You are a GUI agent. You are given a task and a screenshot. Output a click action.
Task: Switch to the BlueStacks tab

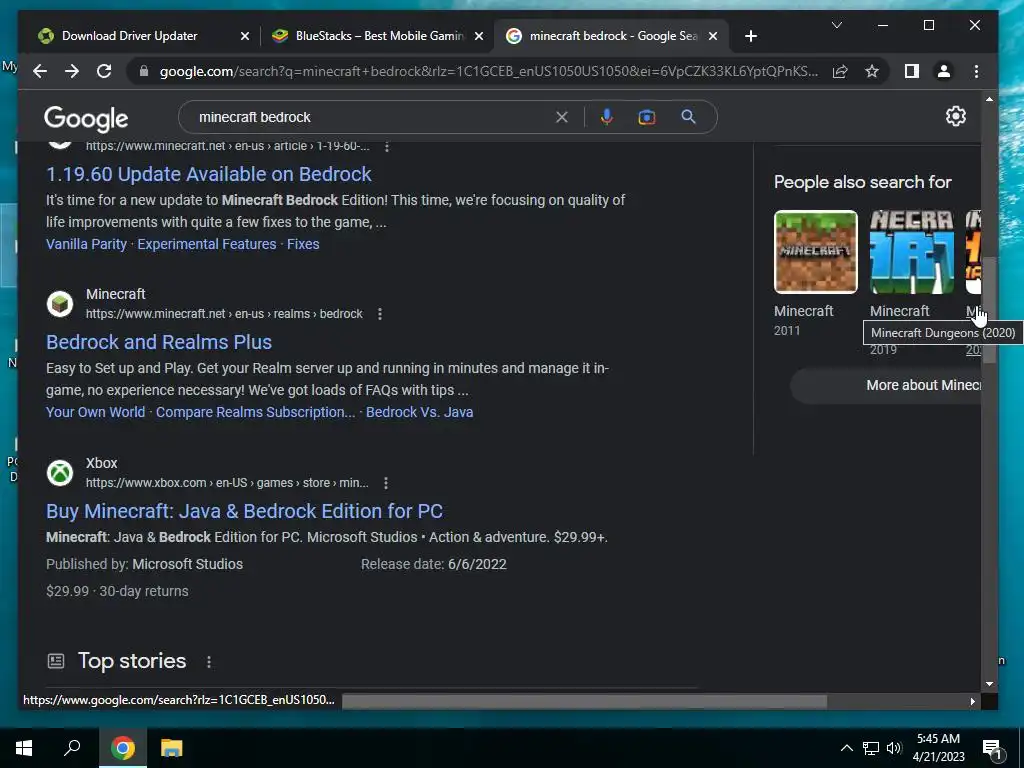(379, 36)
